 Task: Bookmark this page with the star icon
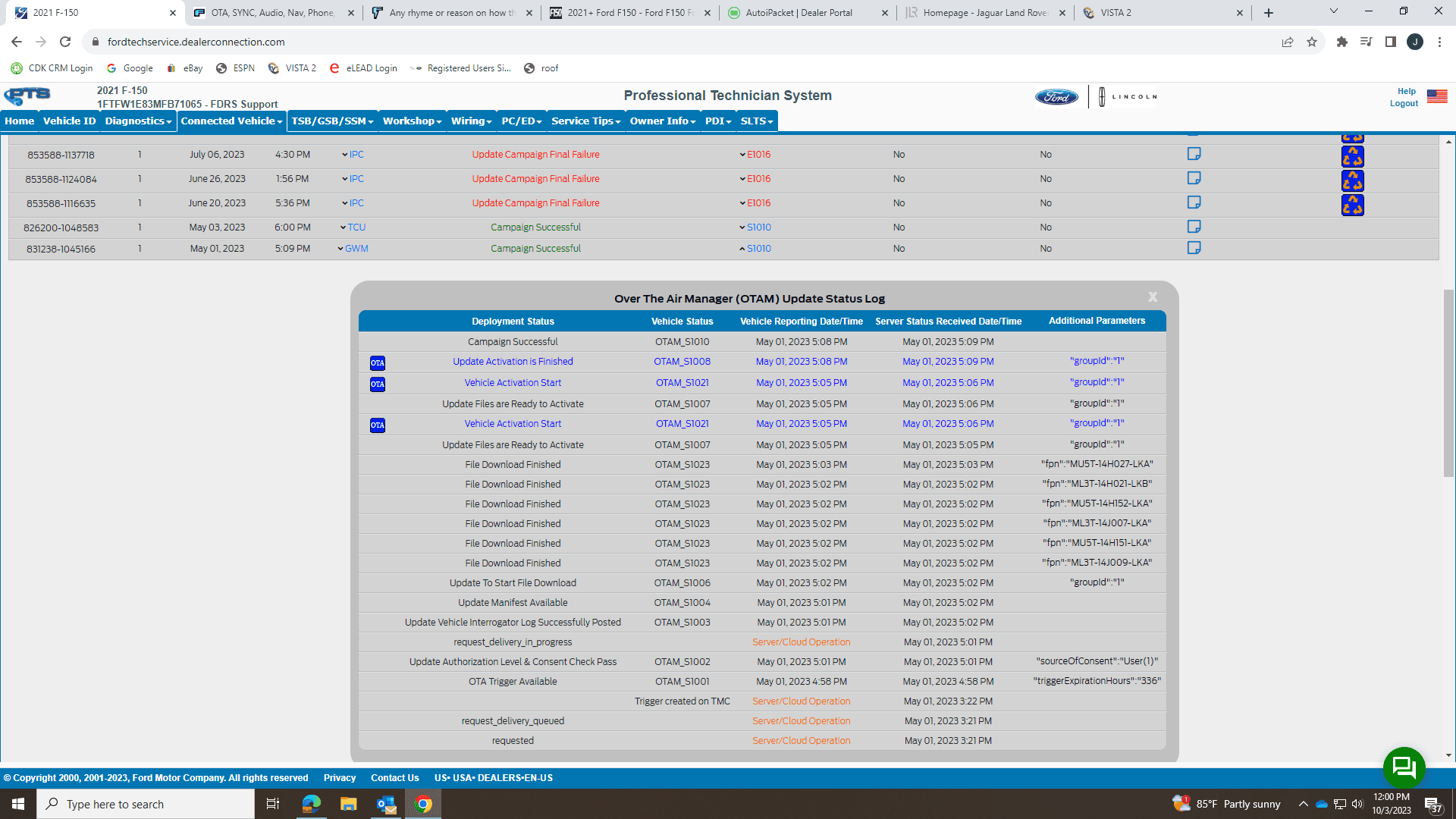click(1312, 42)
